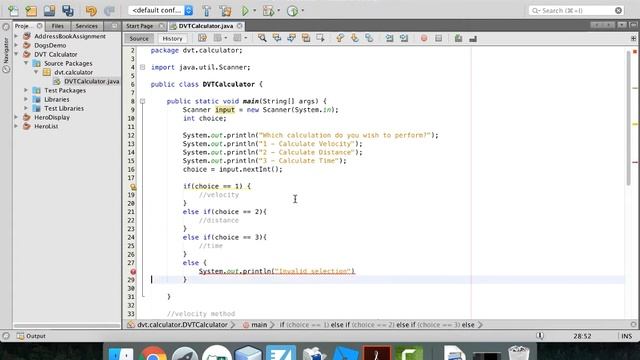Jump to last edit location icon
640x360 pixels.
click(x=202, y=38)
